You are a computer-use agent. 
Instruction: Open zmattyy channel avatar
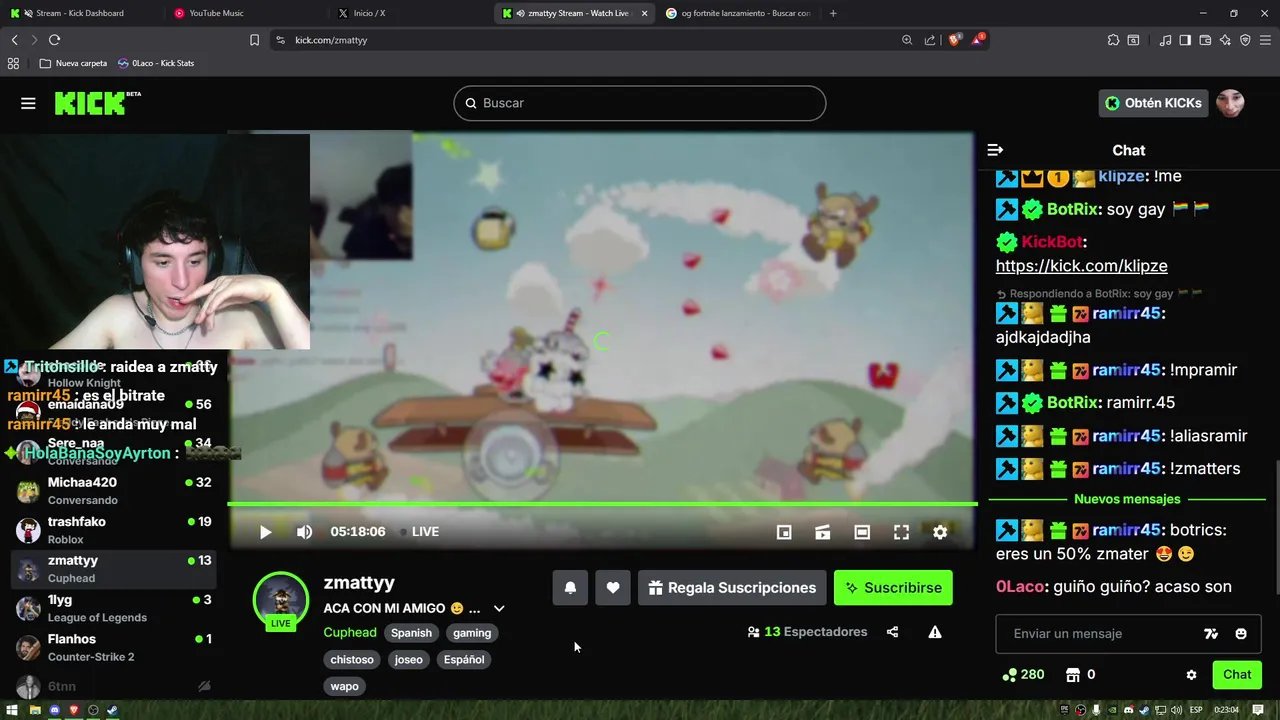pyautogui.click(x=281, y=598)
